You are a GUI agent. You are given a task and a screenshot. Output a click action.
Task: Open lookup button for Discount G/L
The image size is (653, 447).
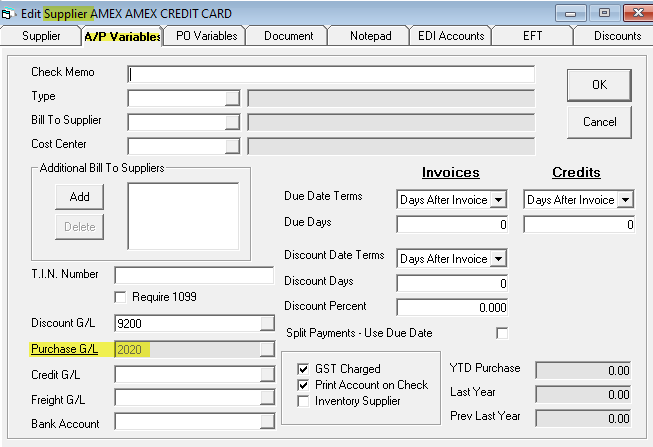(267, 323)
